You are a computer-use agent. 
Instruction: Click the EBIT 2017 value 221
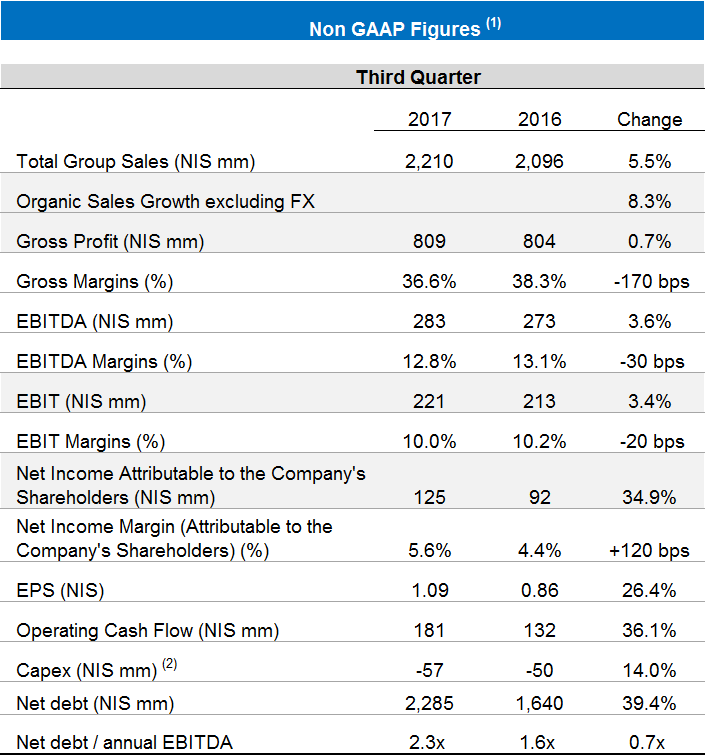(x=429, y=401)
